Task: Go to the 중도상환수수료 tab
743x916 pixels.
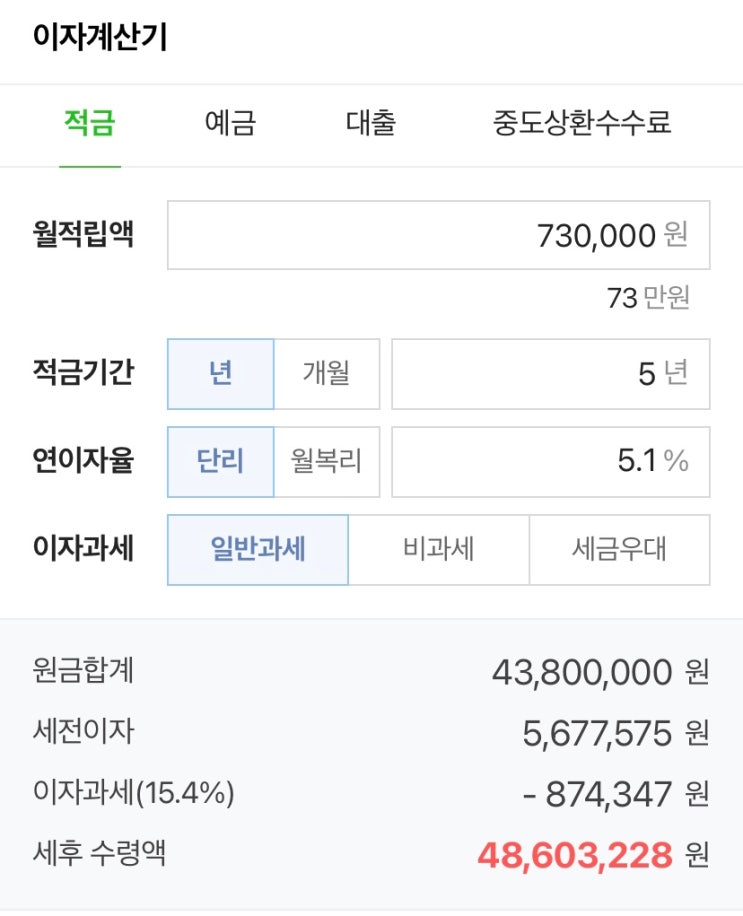Action: coord(582,123)
